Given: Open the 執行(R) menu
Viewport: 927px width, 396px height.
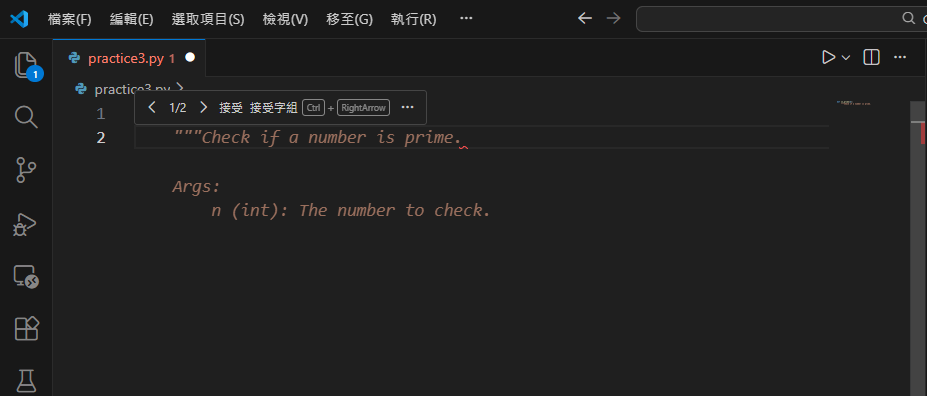Looking at the screenshot, I should pos(413,20).
